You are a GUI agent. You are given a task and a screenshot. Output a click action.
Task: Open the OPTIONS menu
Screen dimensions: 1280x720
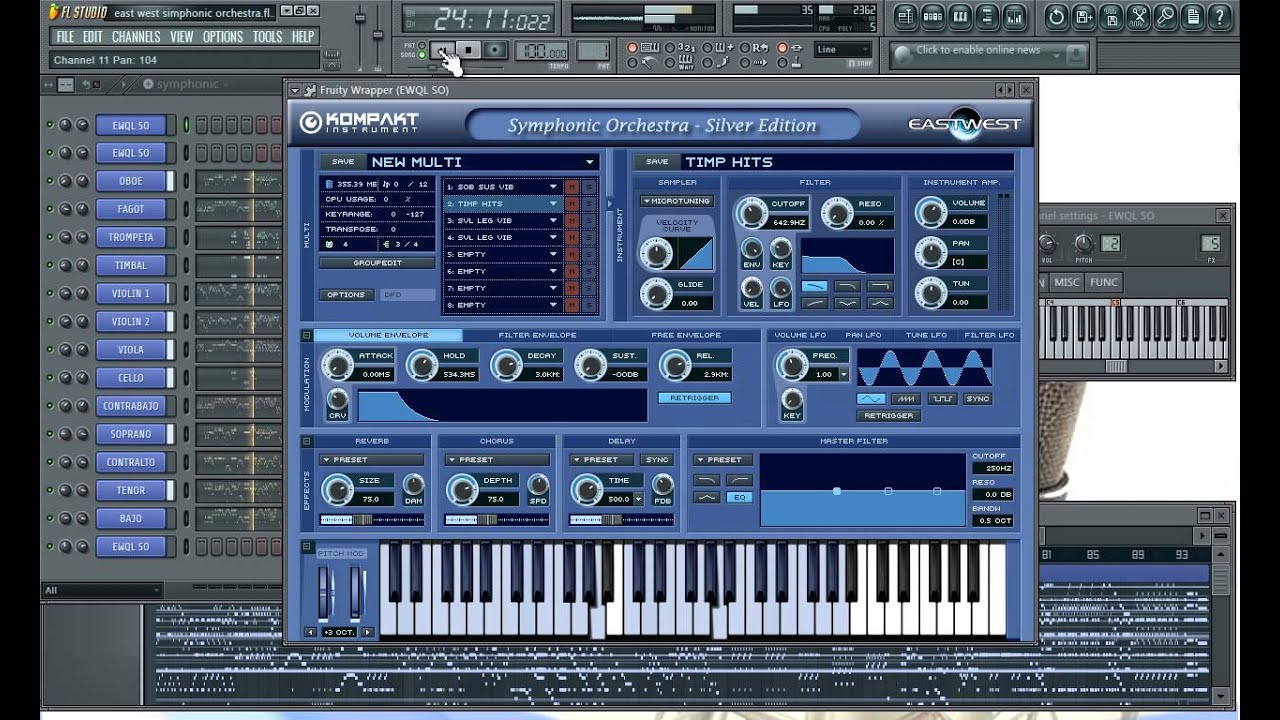click(222, 36)
